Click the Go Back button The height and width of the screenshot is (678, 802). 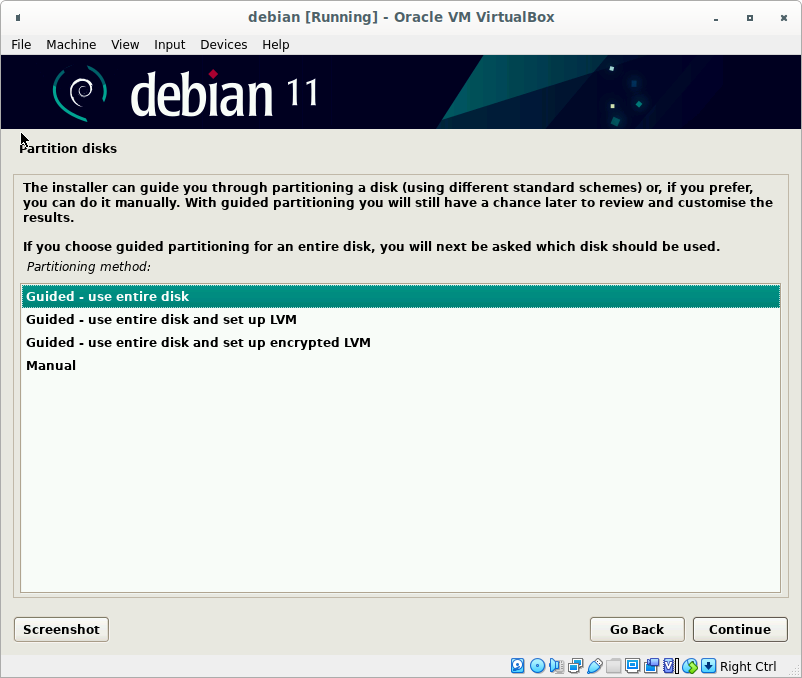click(x=637, y=629)
